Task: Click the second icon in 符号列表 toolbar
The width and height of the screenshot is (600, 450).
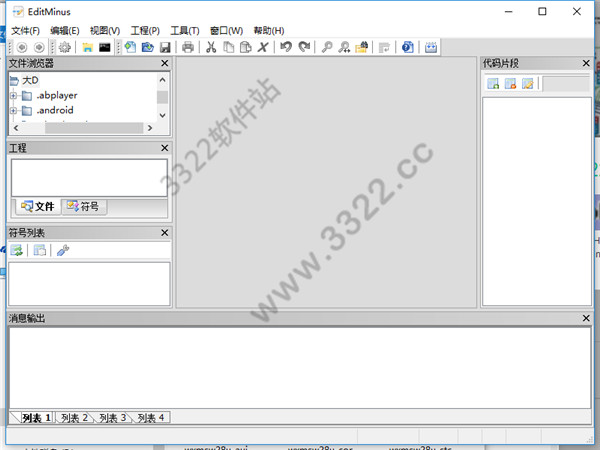Action: [39, 251]
